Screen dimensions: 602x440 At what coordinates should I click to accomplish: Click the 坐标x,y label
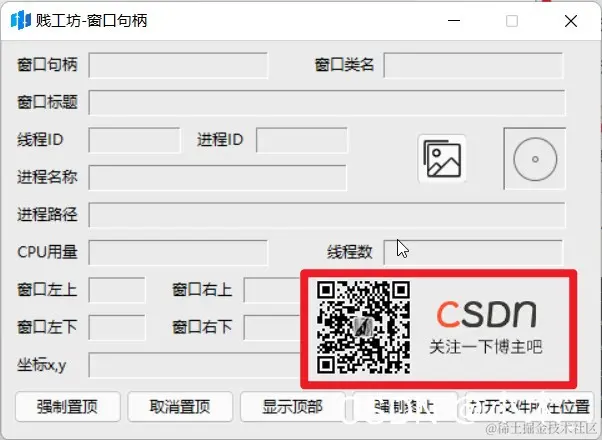click(x=41, y=365)
